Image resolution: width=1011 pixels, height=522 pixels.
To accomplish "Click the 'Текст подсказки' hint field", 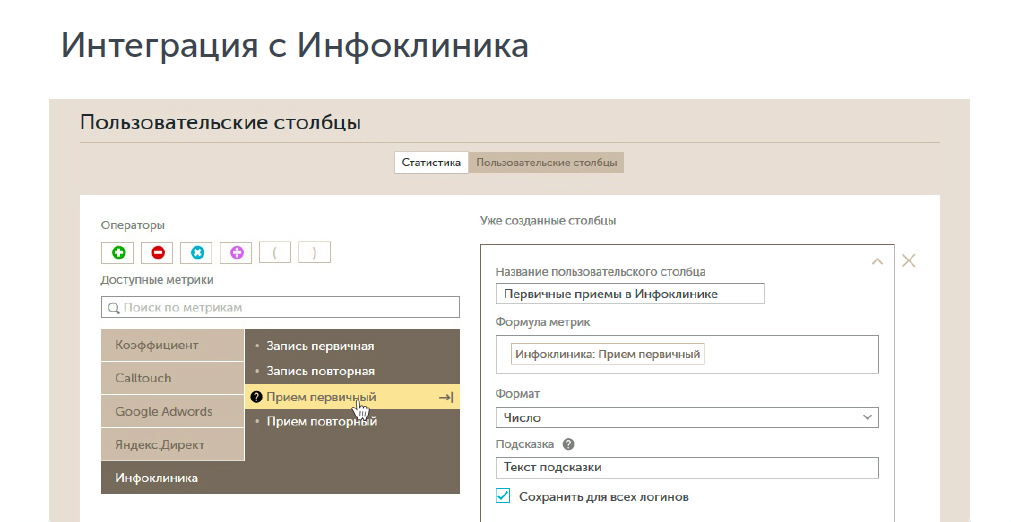I will (687, 468).
